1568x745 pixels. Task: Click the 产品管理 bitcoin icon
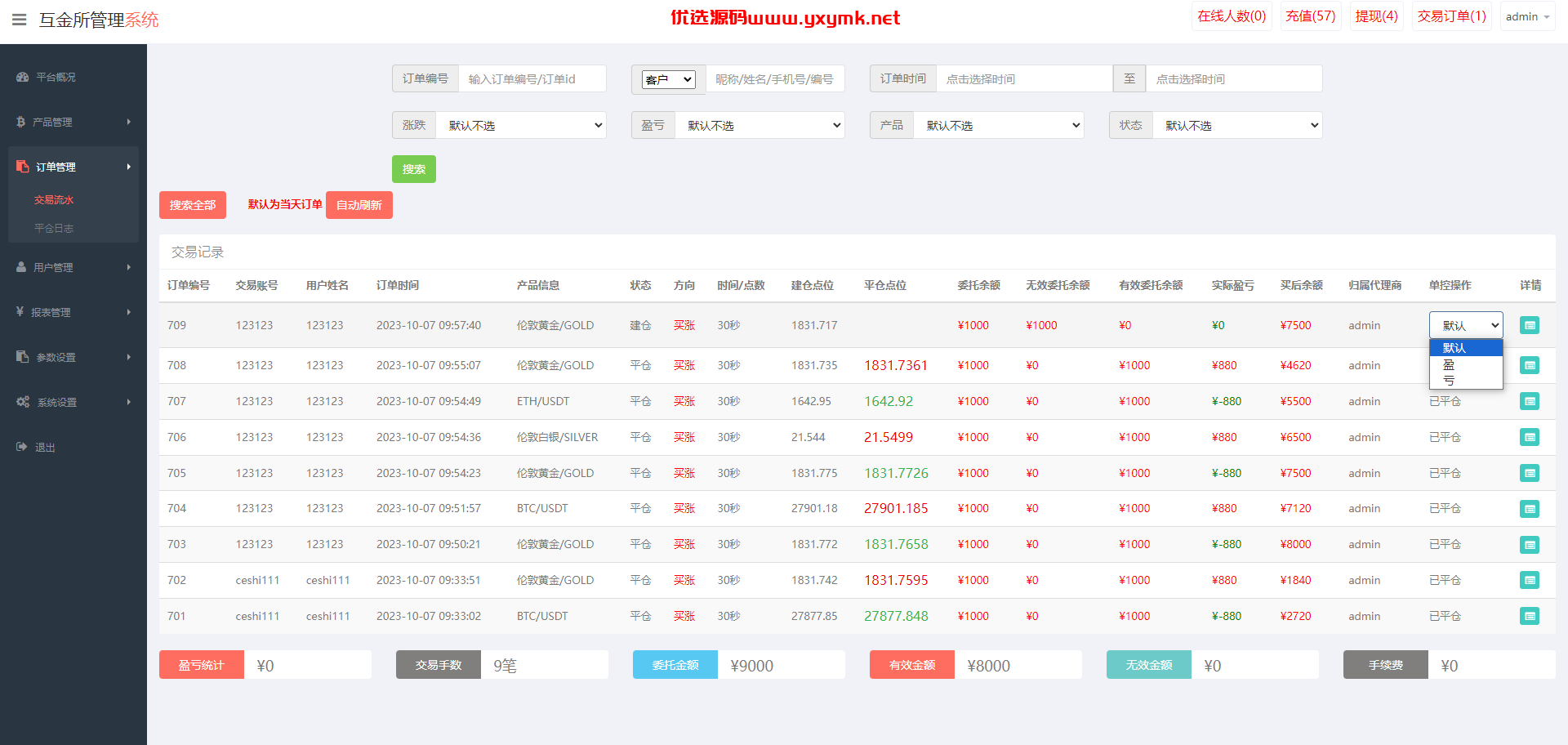(x=20, y=122)
